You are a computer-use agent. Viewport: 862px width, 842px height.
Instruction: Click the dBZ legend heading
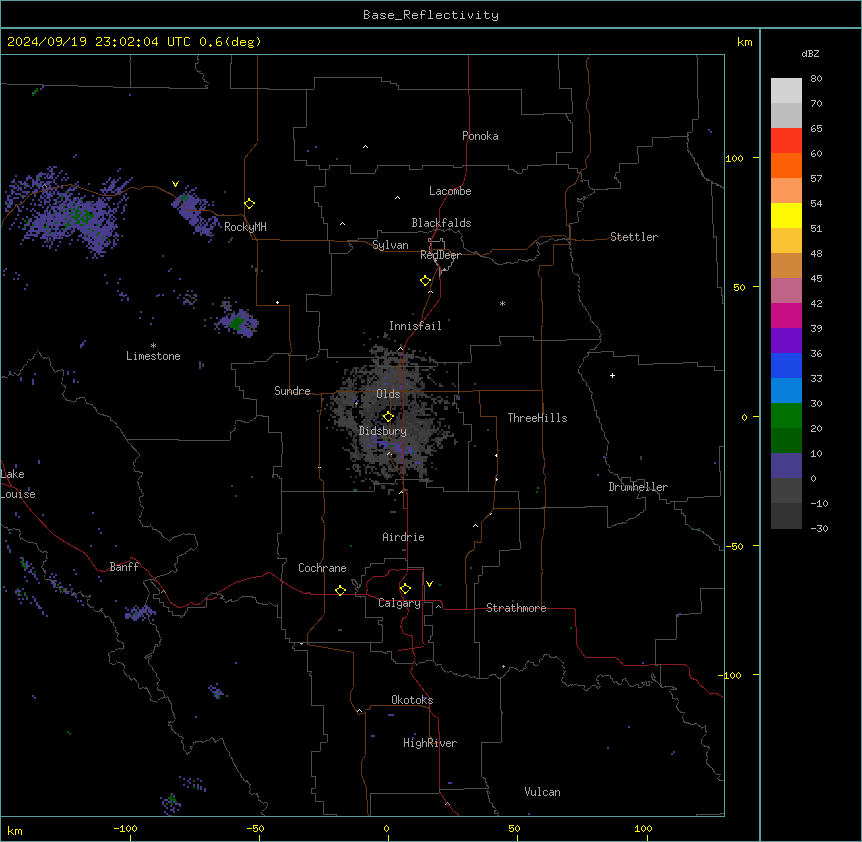coord(810,53)
